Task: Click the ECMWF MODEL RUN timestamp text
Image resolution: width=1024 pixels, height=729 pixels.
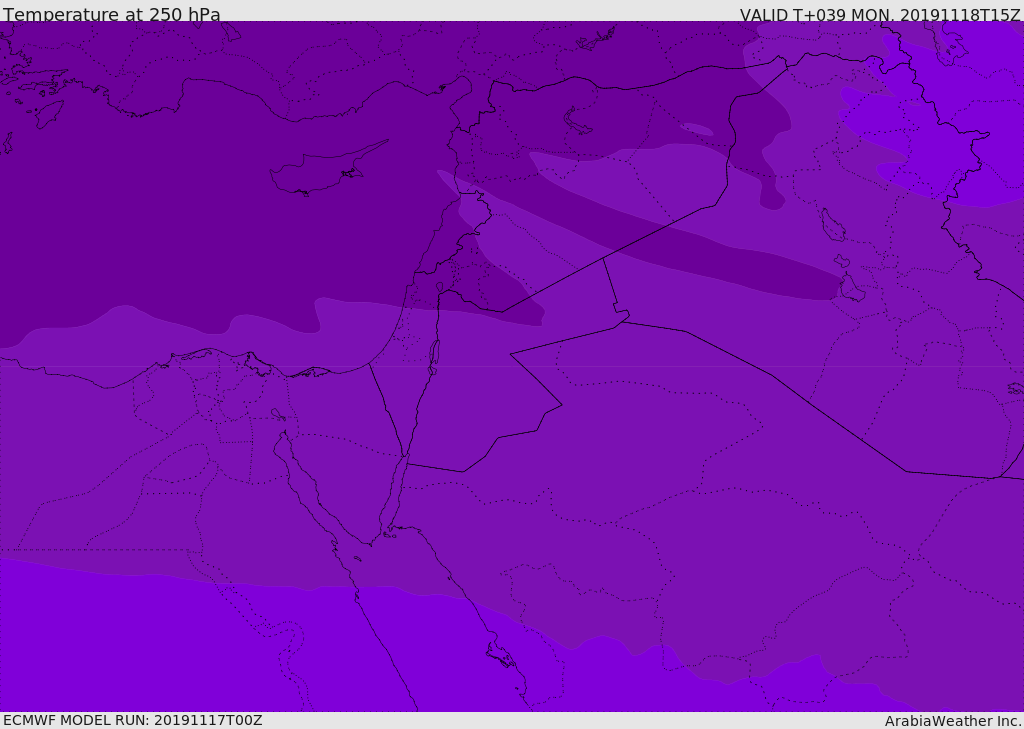Action: coord(132,720)
